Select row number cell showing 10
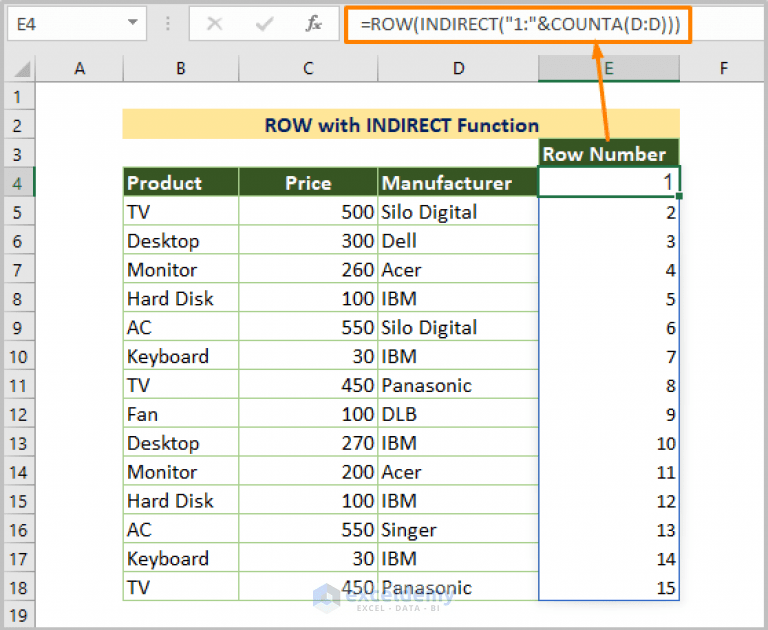This screenshot has height=630, width=768. click(609, 443)
